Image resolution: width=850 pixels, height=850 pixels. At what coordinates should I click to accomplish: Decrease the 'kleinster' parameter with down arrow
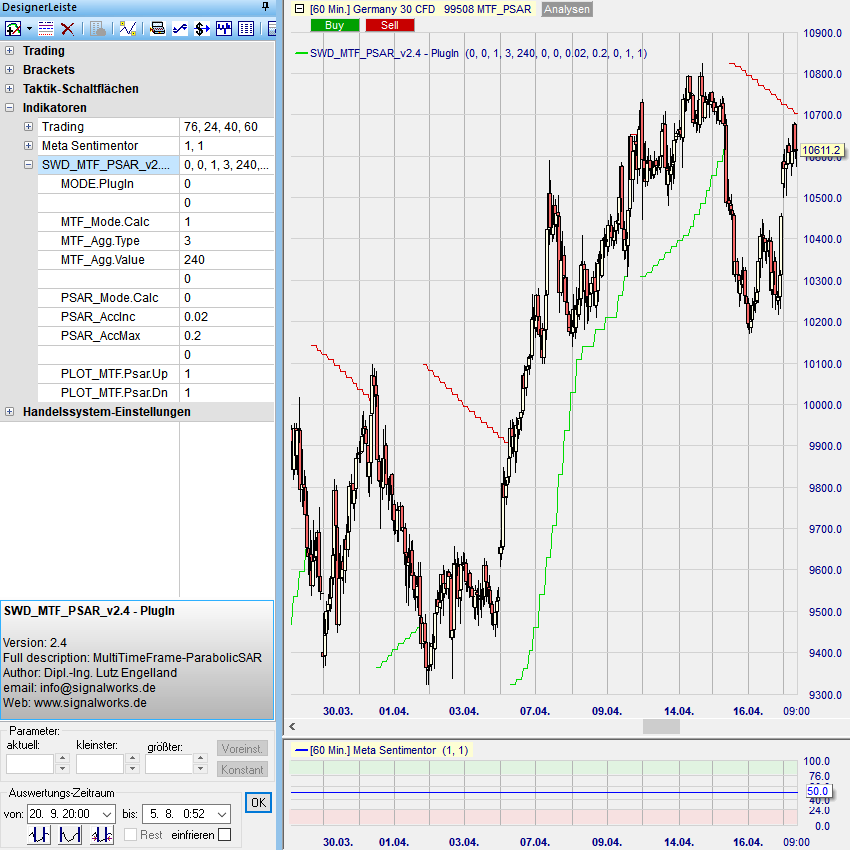pos(132,769)
